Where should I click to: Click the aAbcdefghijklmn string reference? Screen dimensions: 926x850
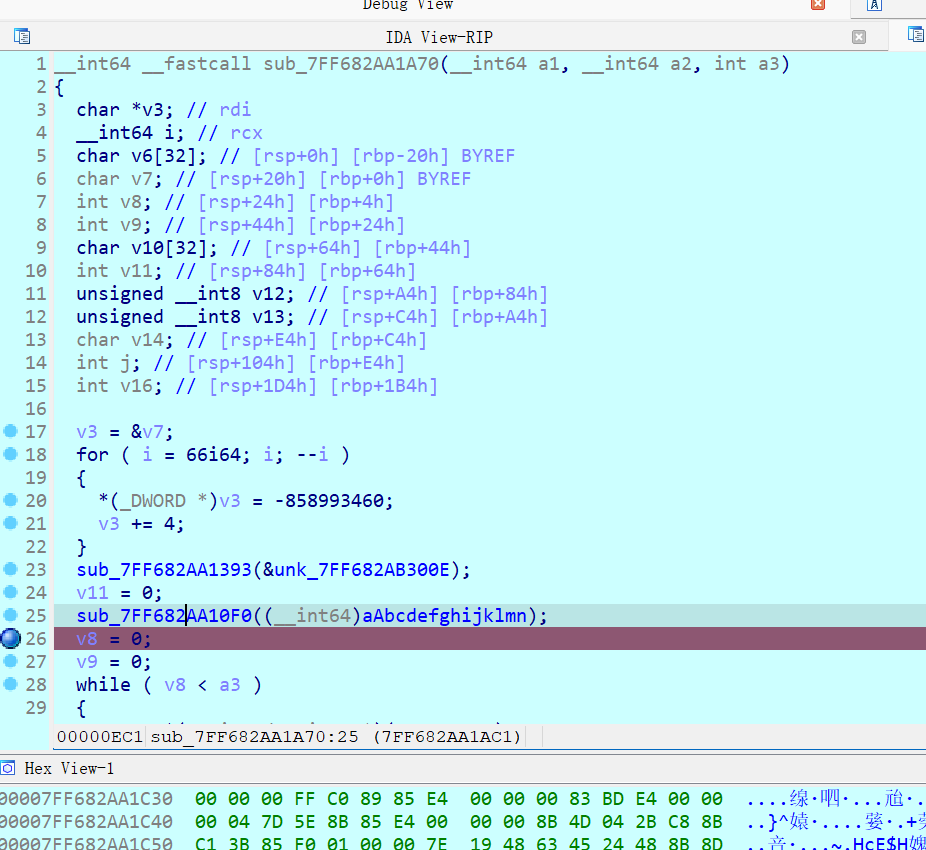pos(444,615)
